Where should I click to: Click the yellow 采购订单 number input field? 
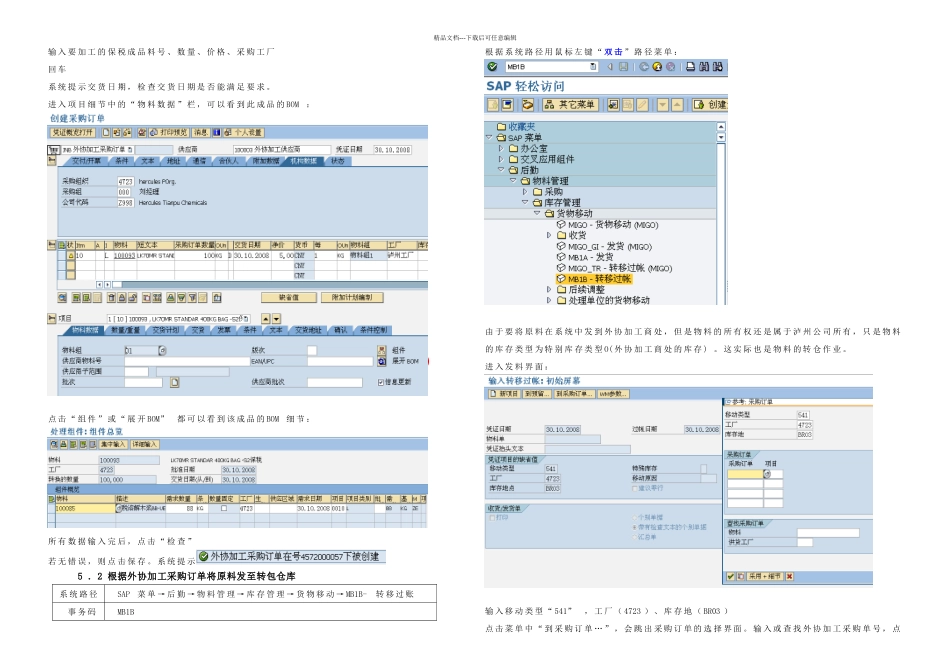745,474
